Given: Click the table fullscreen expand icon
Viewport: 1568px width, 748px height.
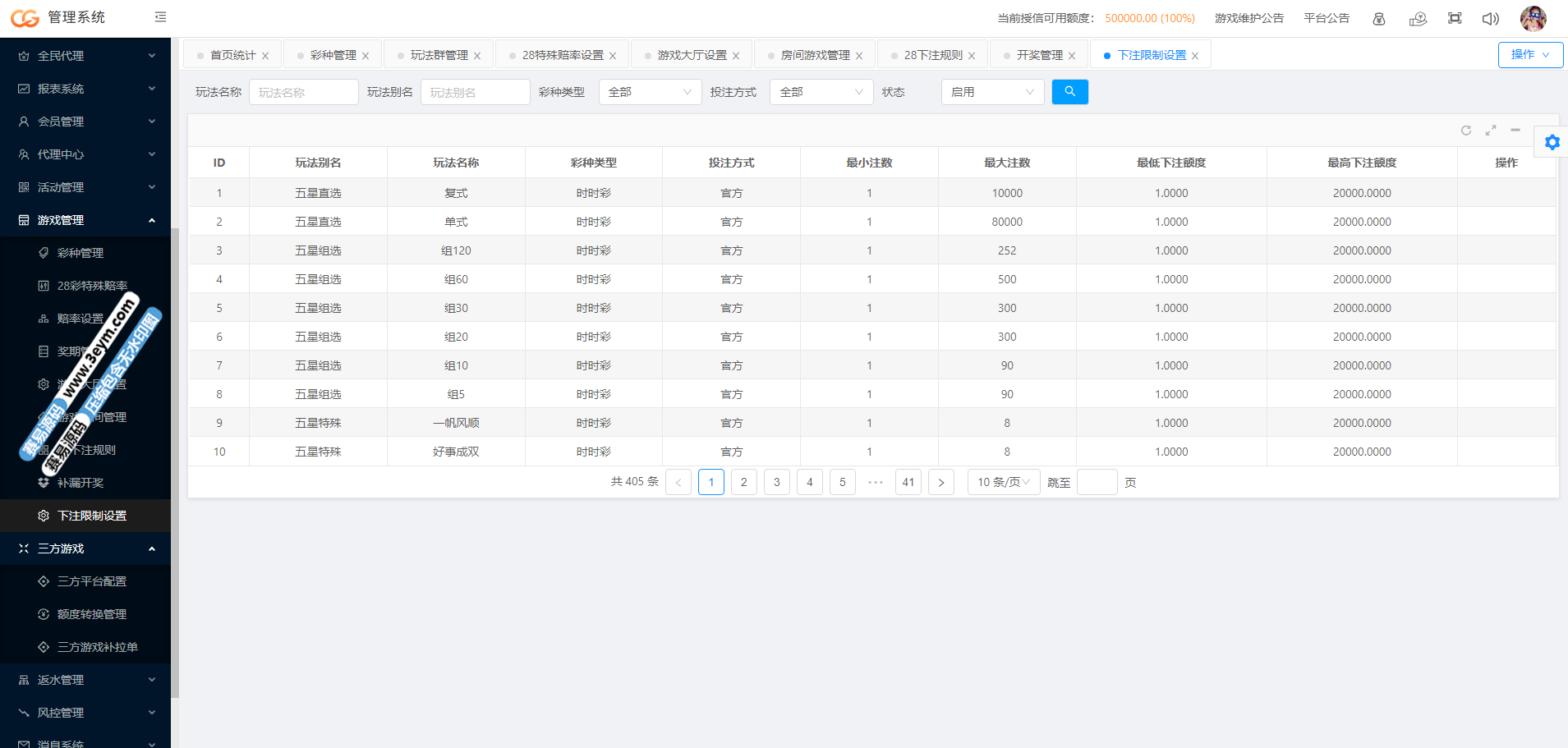Looking at the screenshot, I should 1491,131.
